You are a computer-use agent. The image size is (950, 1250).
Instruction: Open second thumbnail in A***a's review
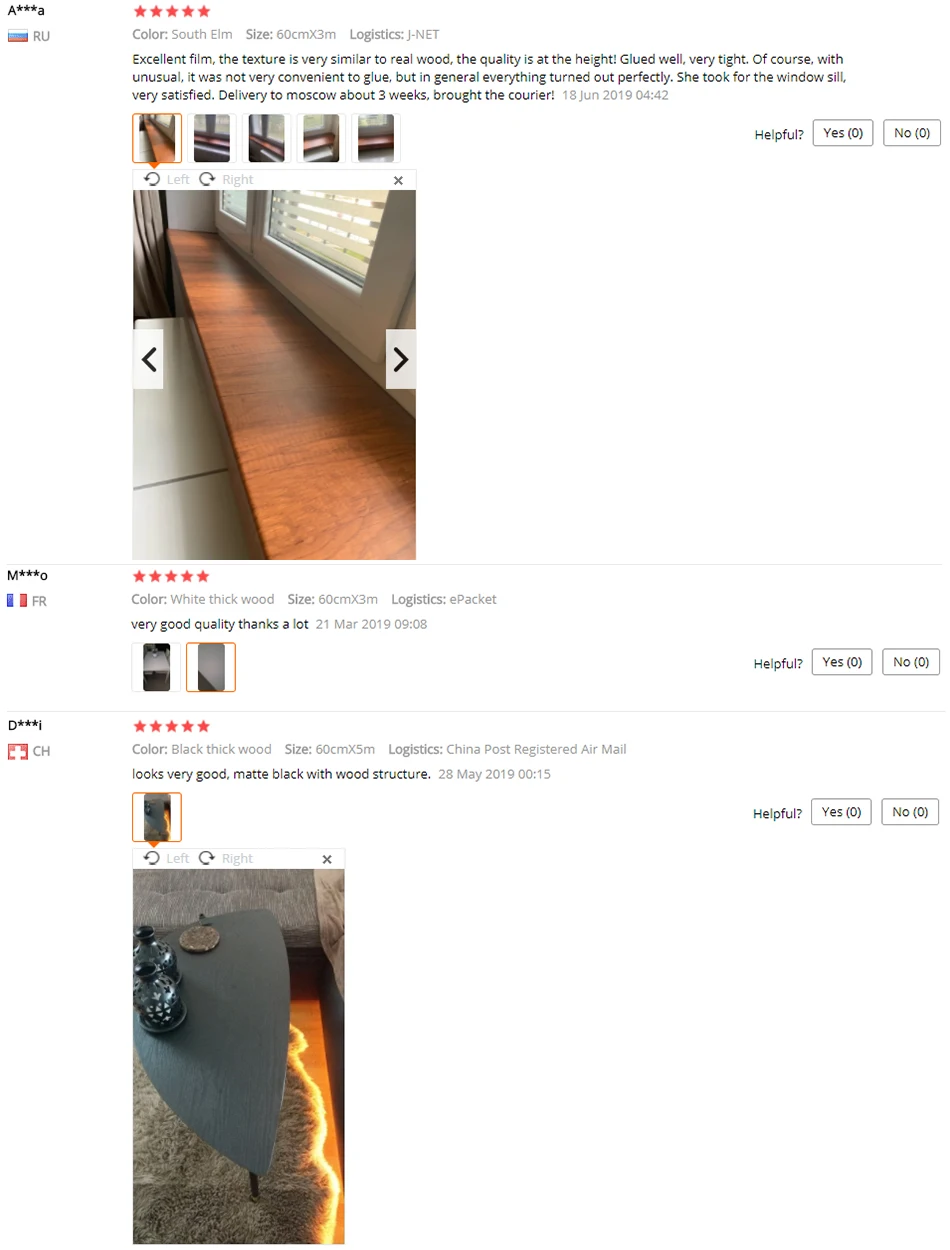[x=212, y=138]
